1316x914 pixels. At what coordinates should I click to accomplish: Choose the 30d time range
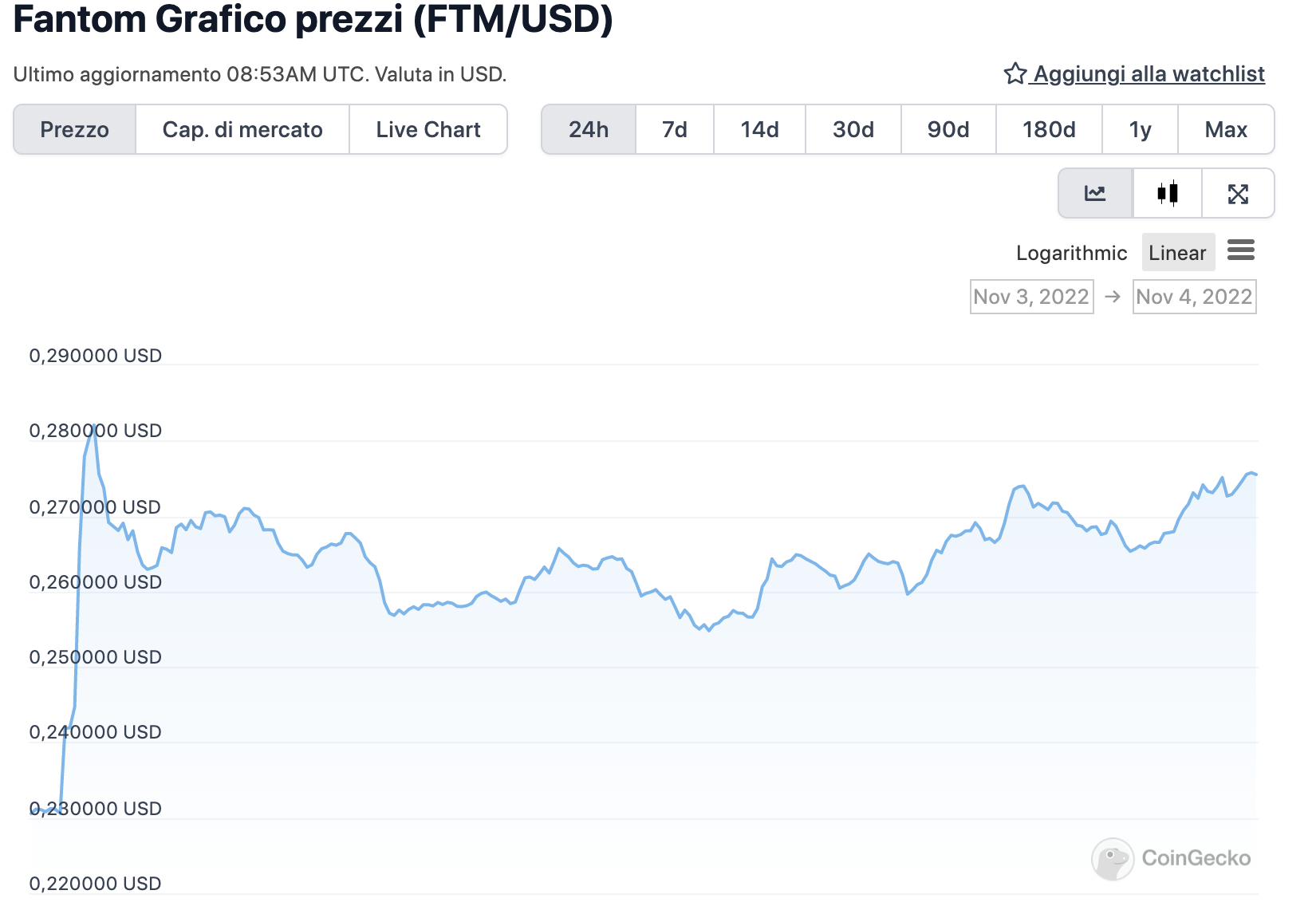(x=853, y=129)
